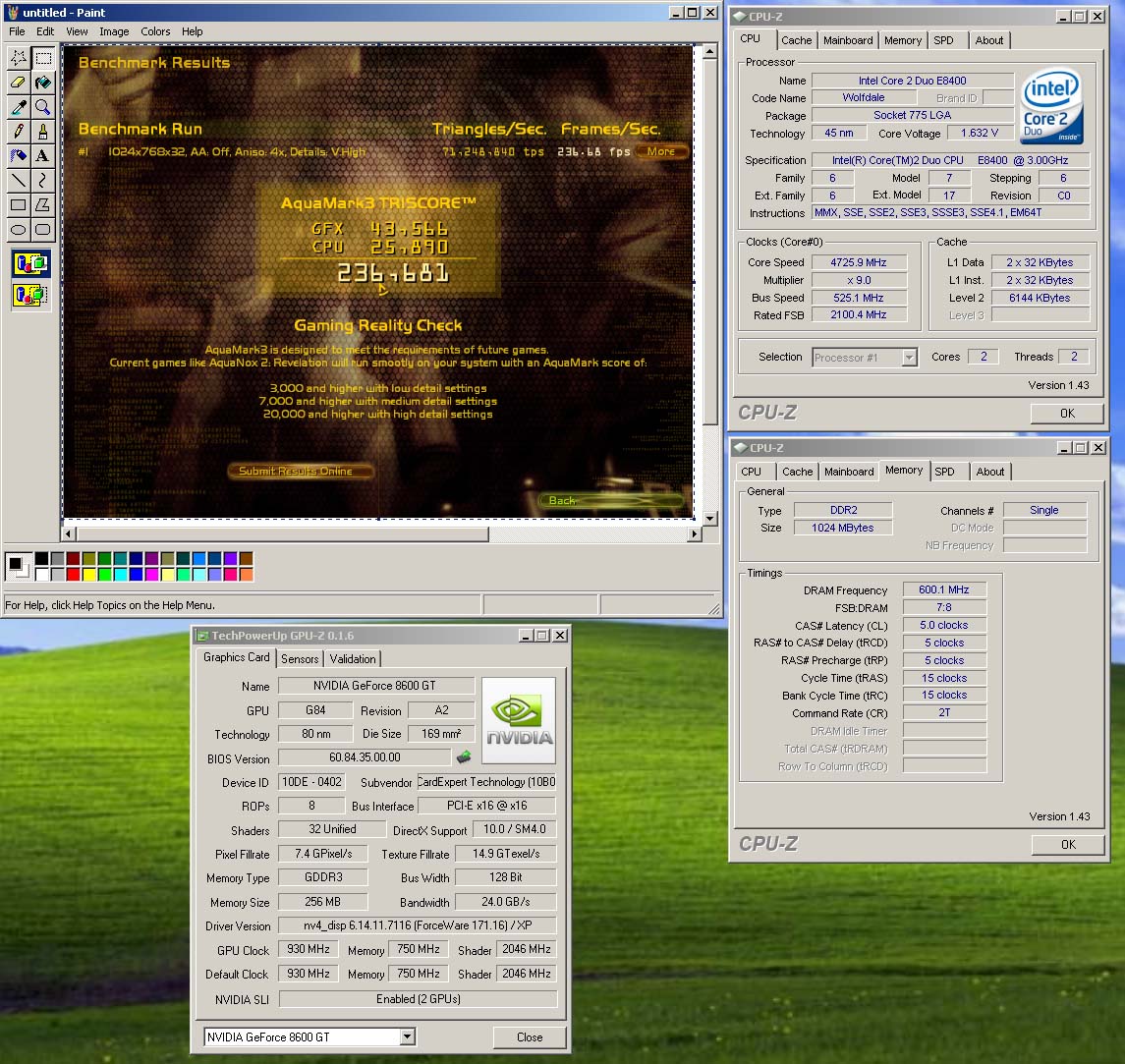Click the NVIDIA SLI Enabled (2 GPUs) field
This screenshot has height=1064, width=1125.
click(x=419, y=999)
